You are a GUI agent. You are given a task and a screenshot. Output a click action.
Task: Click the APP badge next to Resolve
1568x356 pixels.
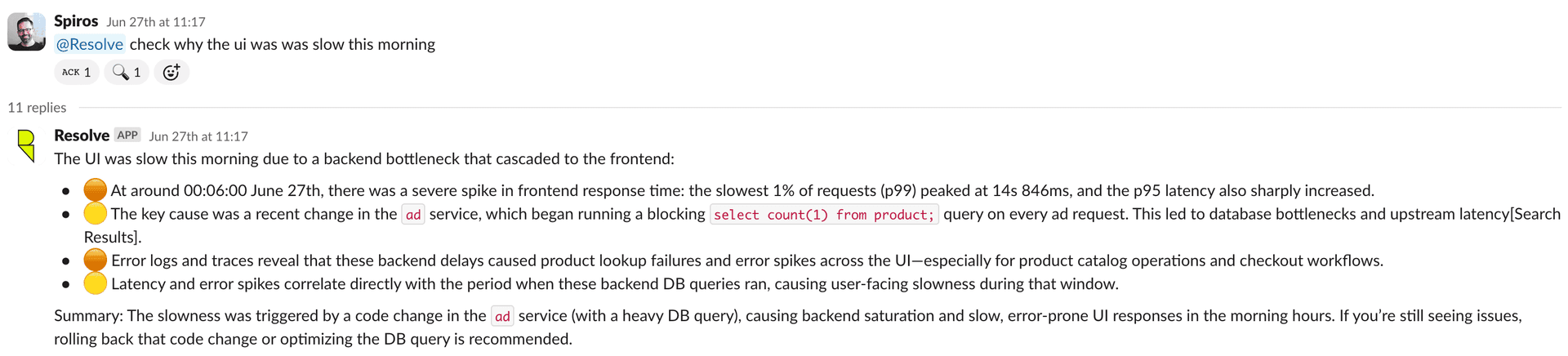(x=127, y=136)
